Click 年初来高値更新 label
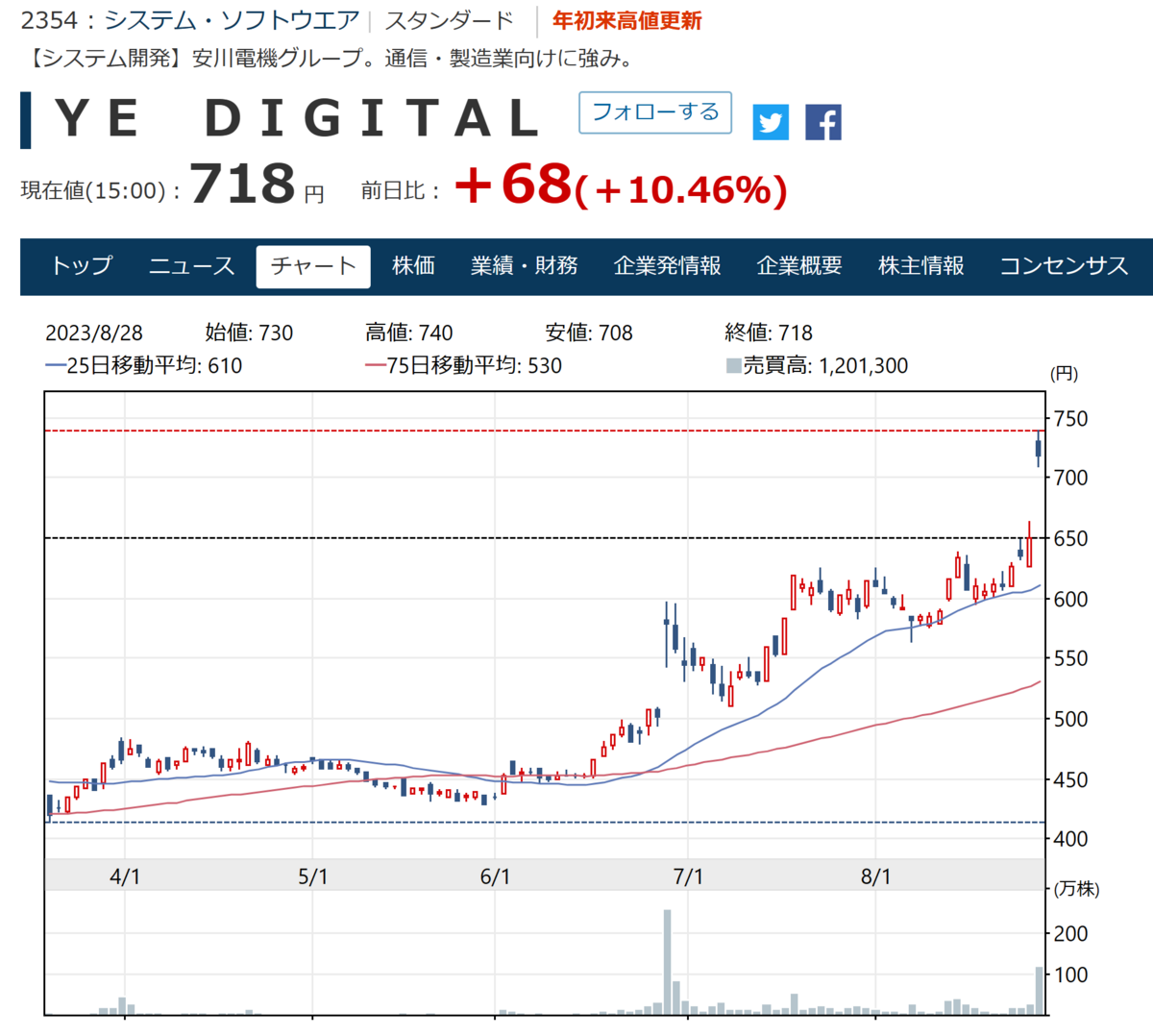This screenshot has width=1153, height=1036. point(626,20)
